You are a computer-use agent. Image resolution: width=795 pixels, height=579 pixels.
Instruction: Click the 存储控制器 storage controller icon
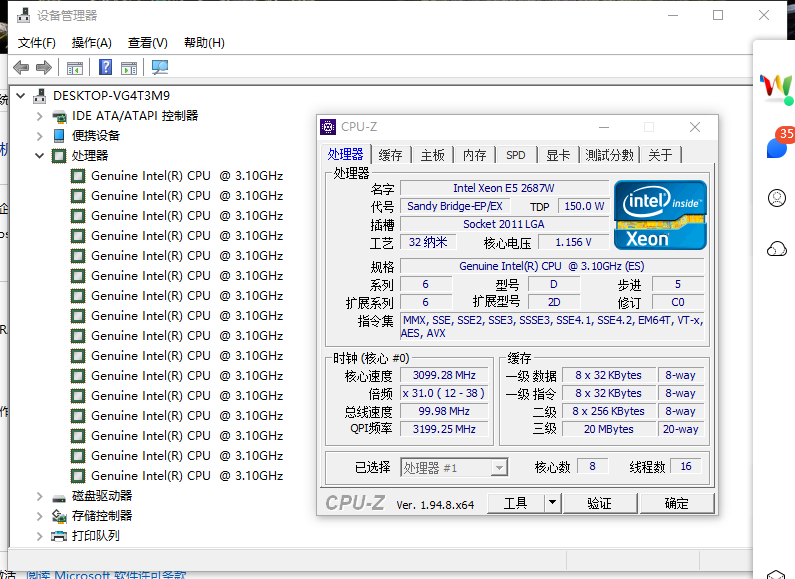(x=59, y=516)
